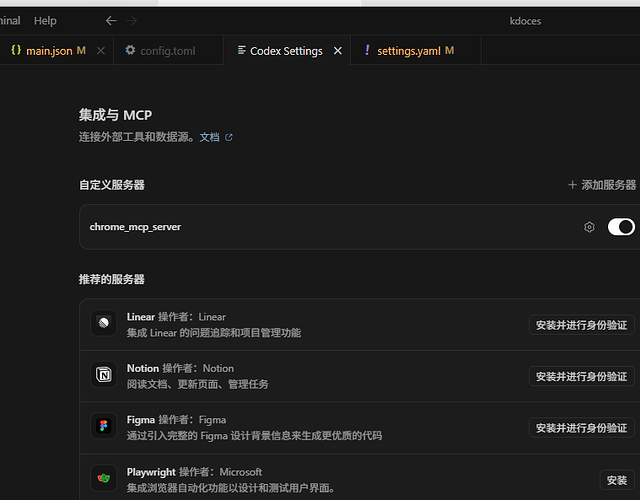Click the Notion server logo icon

104,374
